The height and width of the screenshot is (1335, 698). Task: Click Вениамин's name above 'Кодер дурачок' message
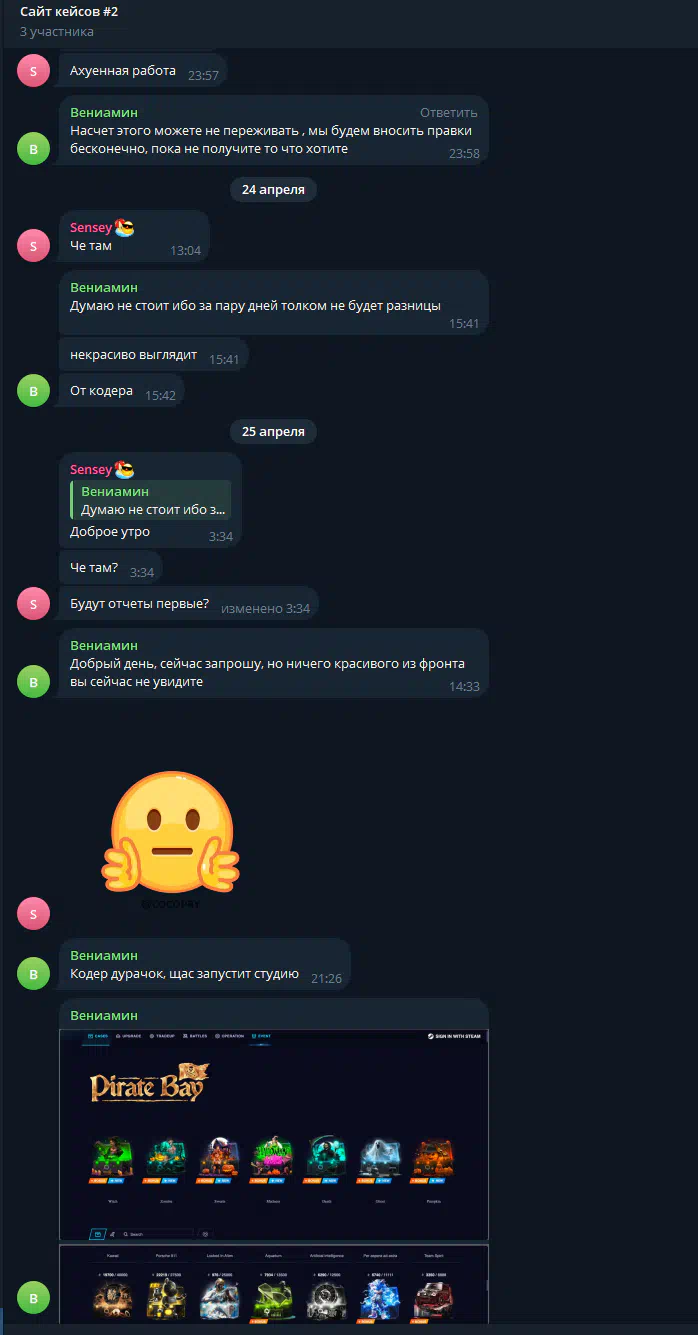coord(104,955)
